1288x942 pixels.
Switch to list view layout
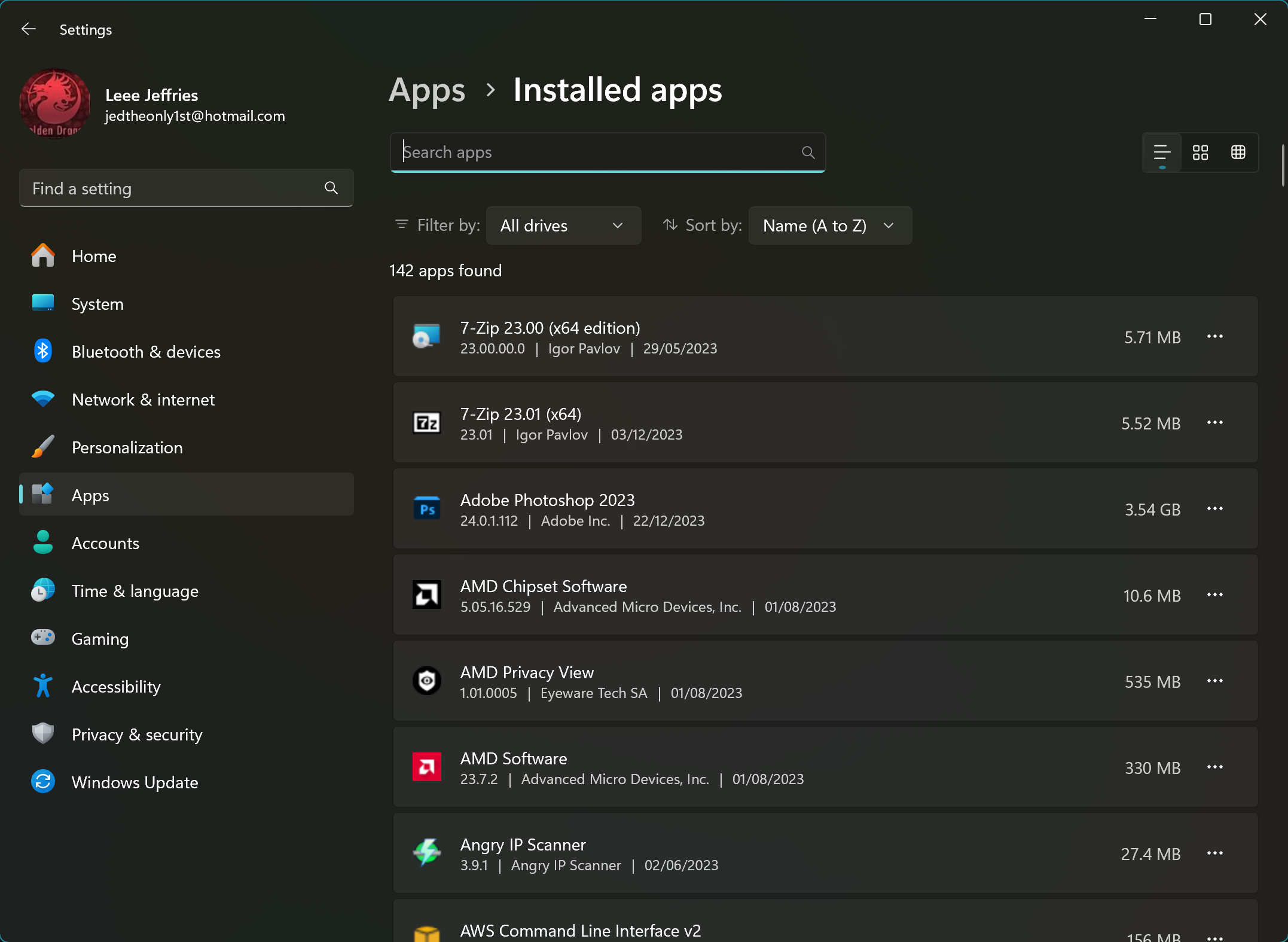pos(1162,153)
